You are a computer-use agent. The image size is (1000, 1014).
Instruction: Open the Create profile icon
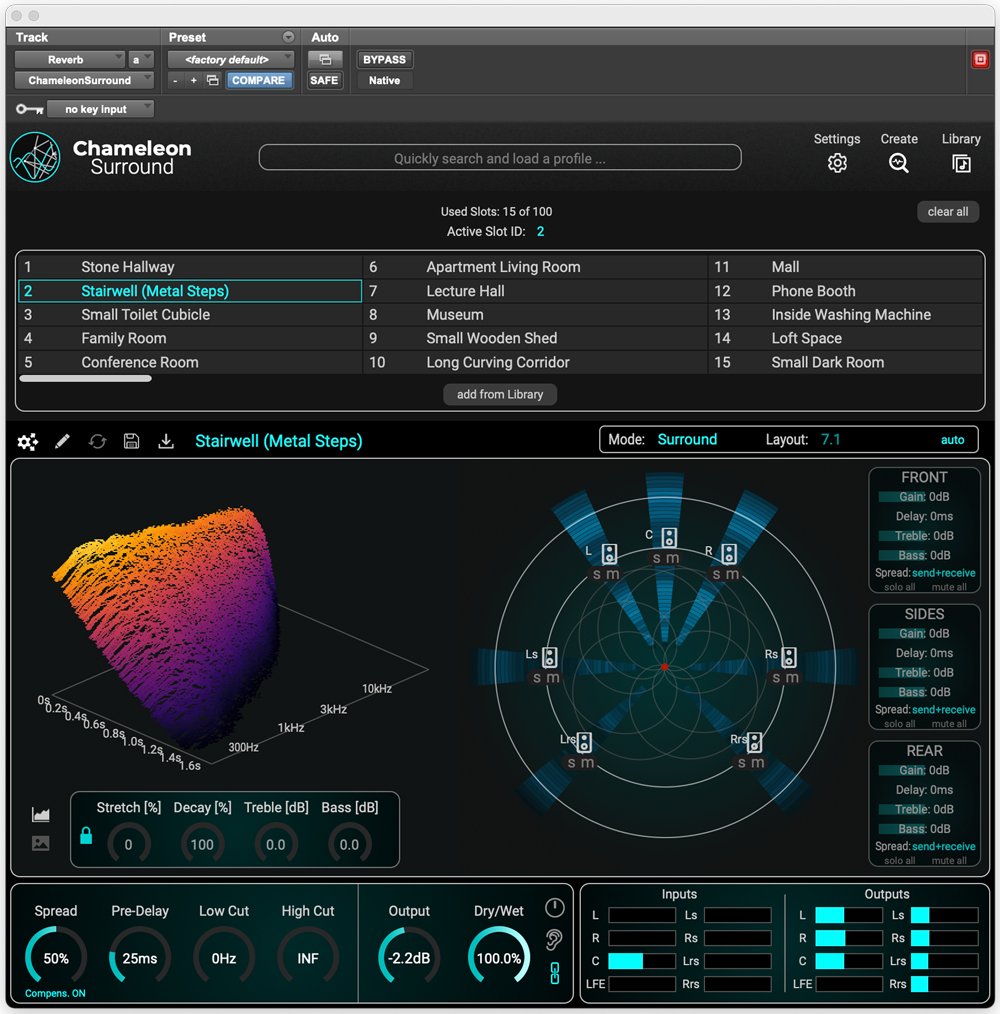pos(898,163)
